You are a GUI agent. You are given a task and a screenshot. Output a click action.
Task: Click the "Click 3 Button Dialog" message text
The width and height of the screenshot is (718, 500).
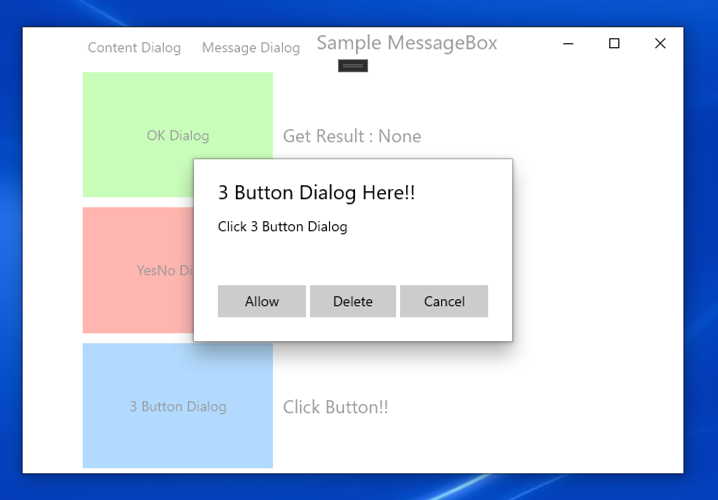tap(283, 226)
